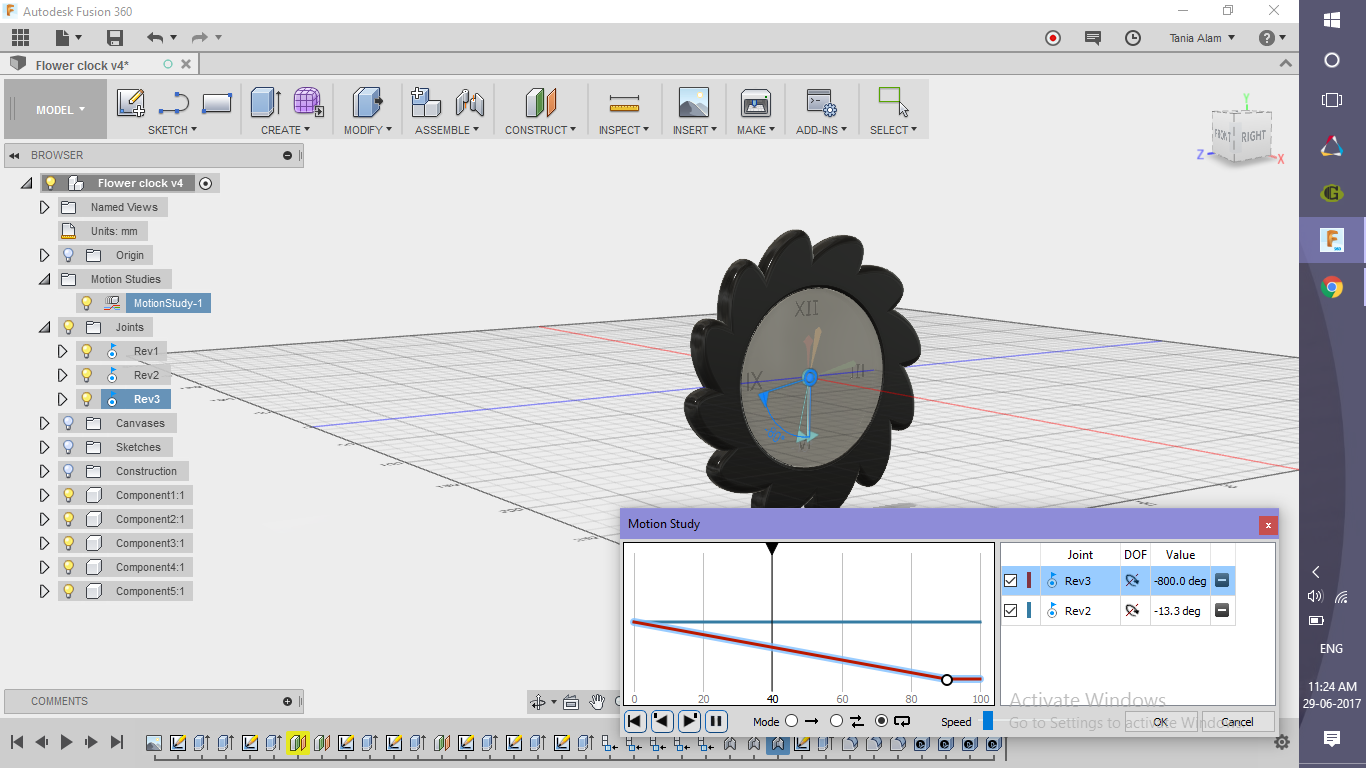Open the ASSEMBLE menu

[x=447, y=130]
